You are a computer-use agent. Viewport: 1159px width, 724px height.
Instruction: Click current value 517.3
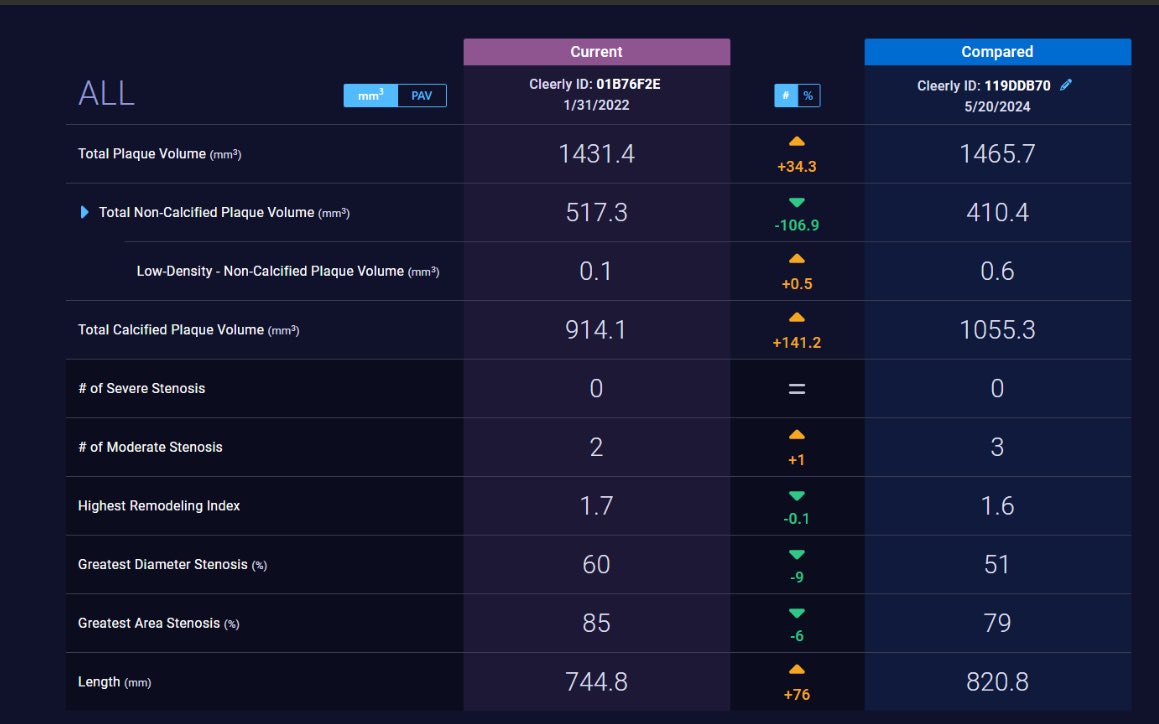(597, 212)
